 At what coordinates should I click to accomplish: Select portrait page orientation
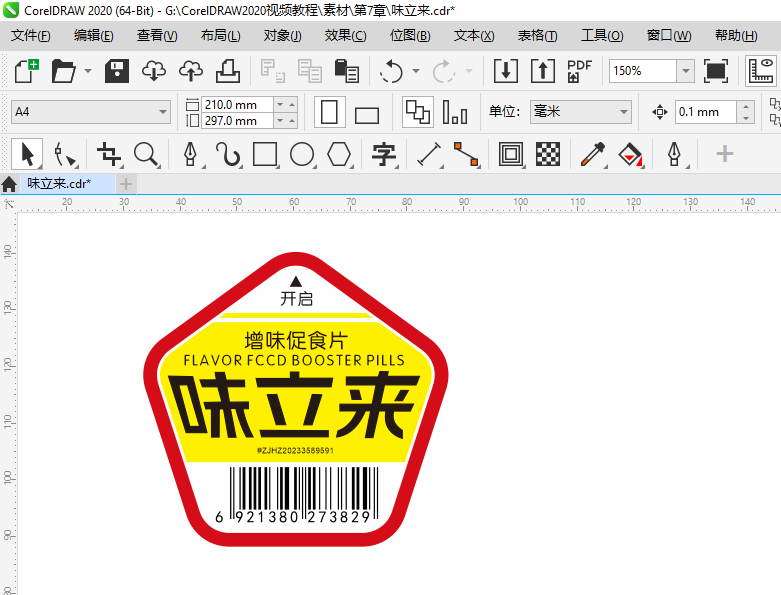(x=329, y=112)
